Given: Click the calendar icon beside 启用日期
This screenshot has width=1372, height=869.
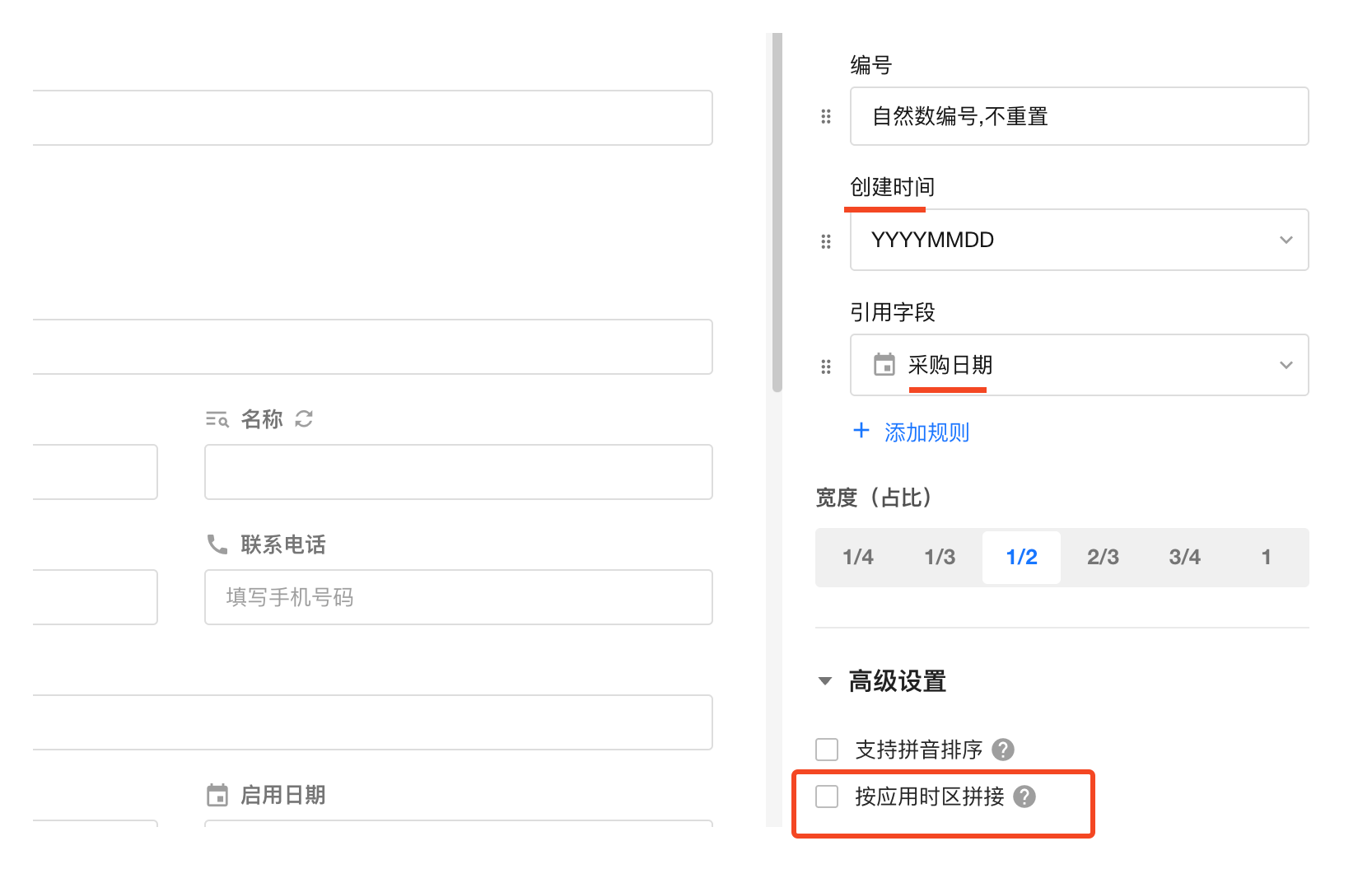Looking at the screenshot, I should tap(217, 795).
